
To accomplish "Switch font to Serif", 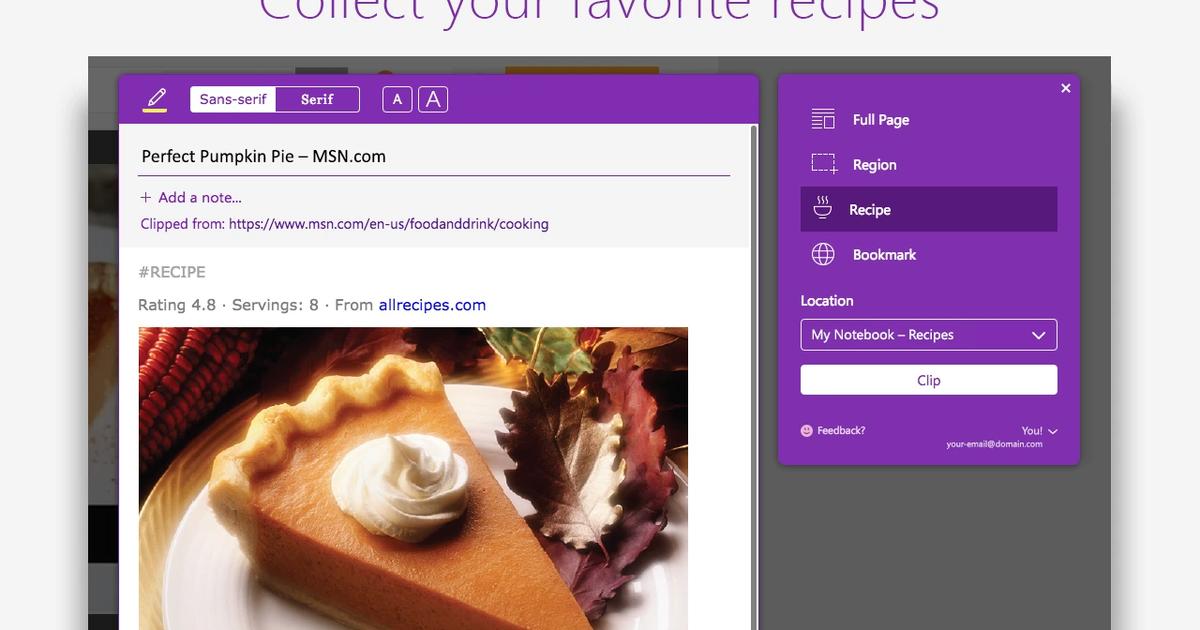I will pos(317,99).
